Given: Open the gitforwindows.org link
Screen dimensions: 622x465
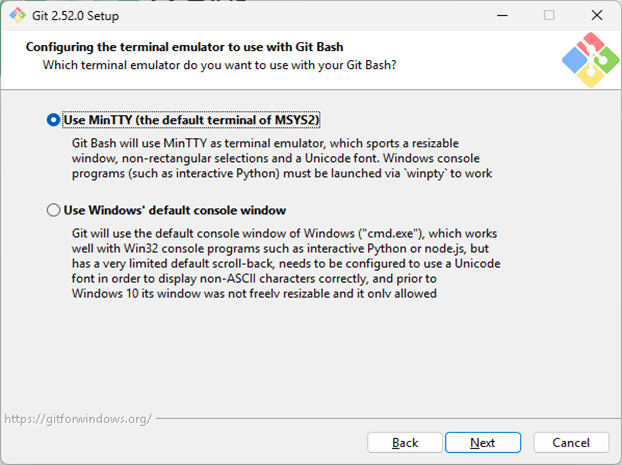Looking at the screenshot, I should coord(77,418).
